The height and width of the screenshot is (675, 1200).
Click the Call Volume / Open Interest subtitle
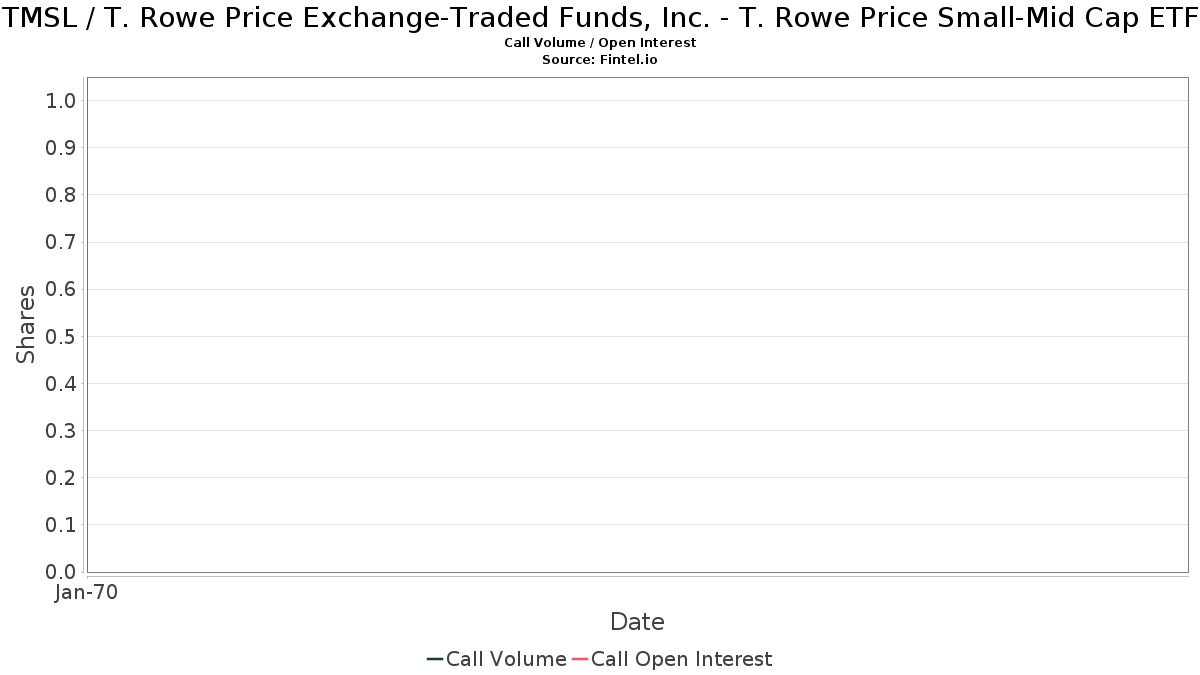point(600,43)
